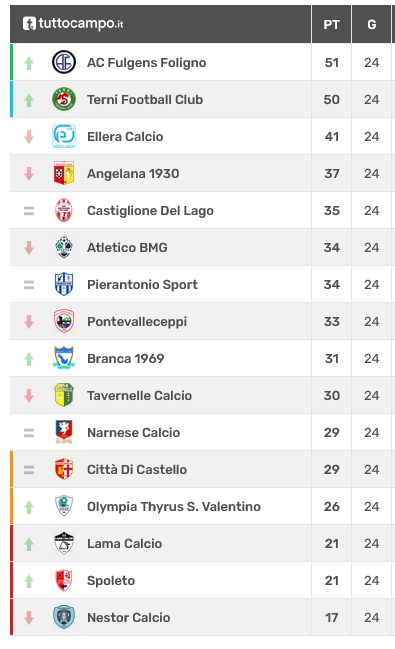Viewport: 395px width, 649px height.
Task: Select the Atletico BMG team logo
Action: point(64,247)
